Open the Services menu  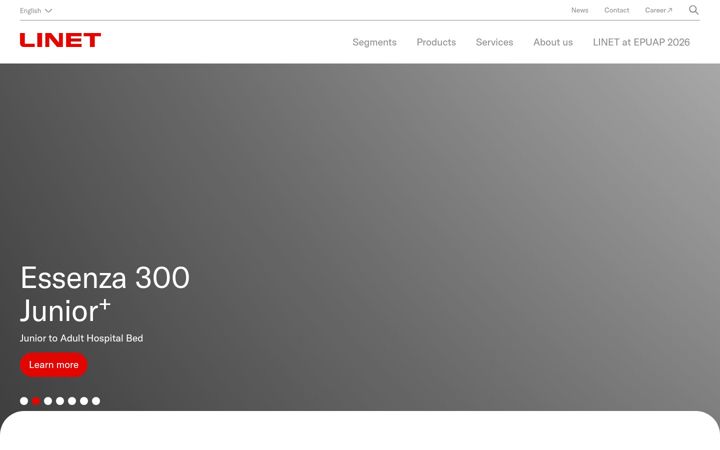[495, 42]
